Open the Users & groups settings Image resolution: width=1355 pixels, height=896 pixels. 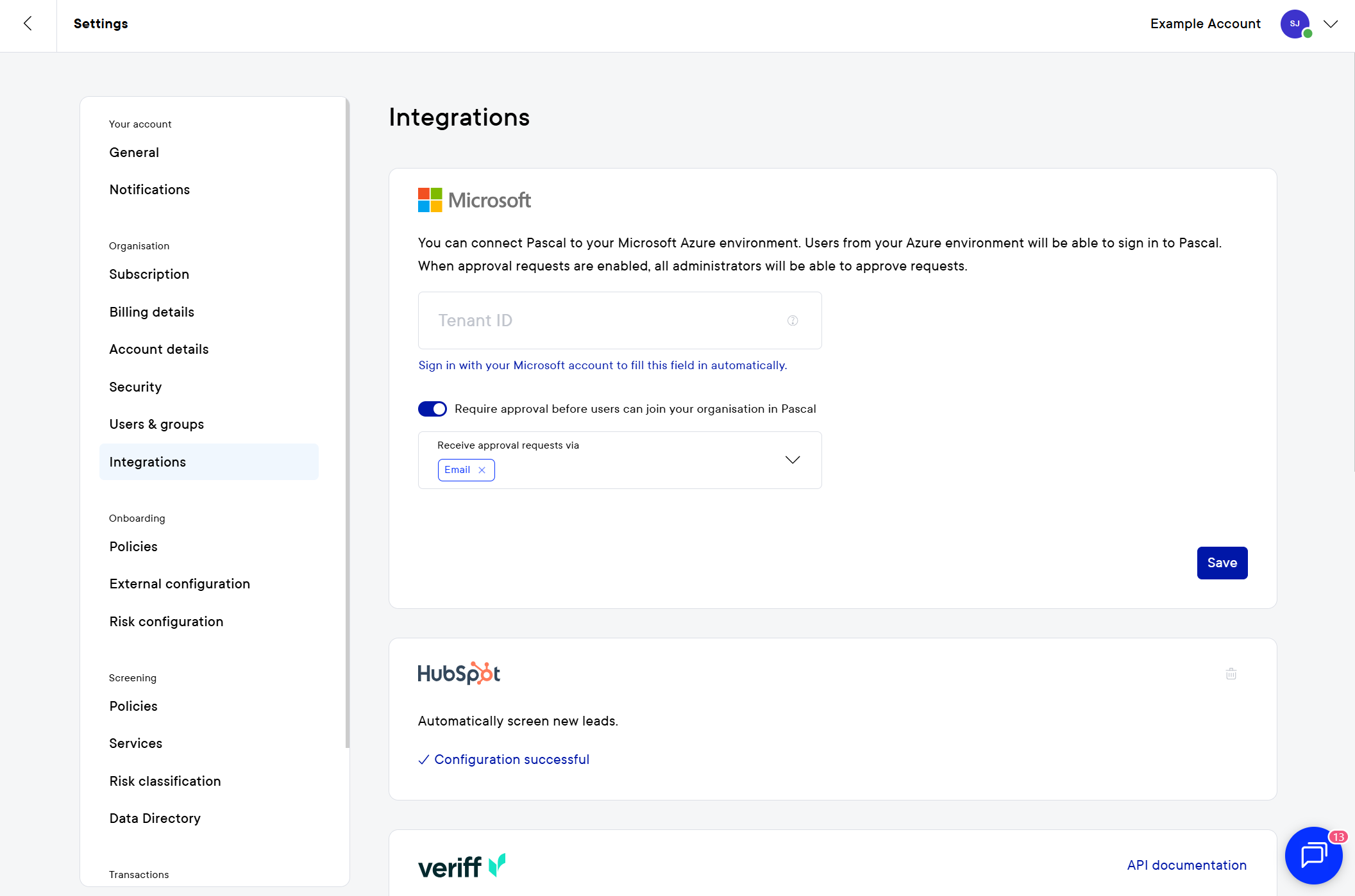(x=156, y=424)
